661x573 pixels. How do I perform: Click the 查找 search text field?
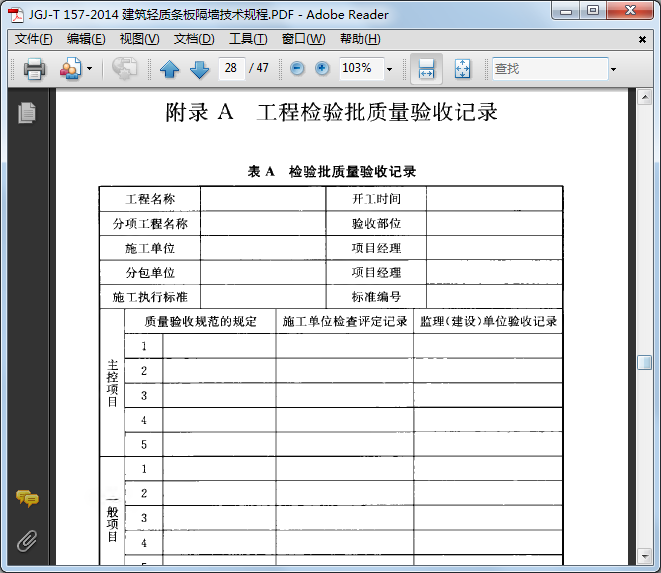[549, 69]
